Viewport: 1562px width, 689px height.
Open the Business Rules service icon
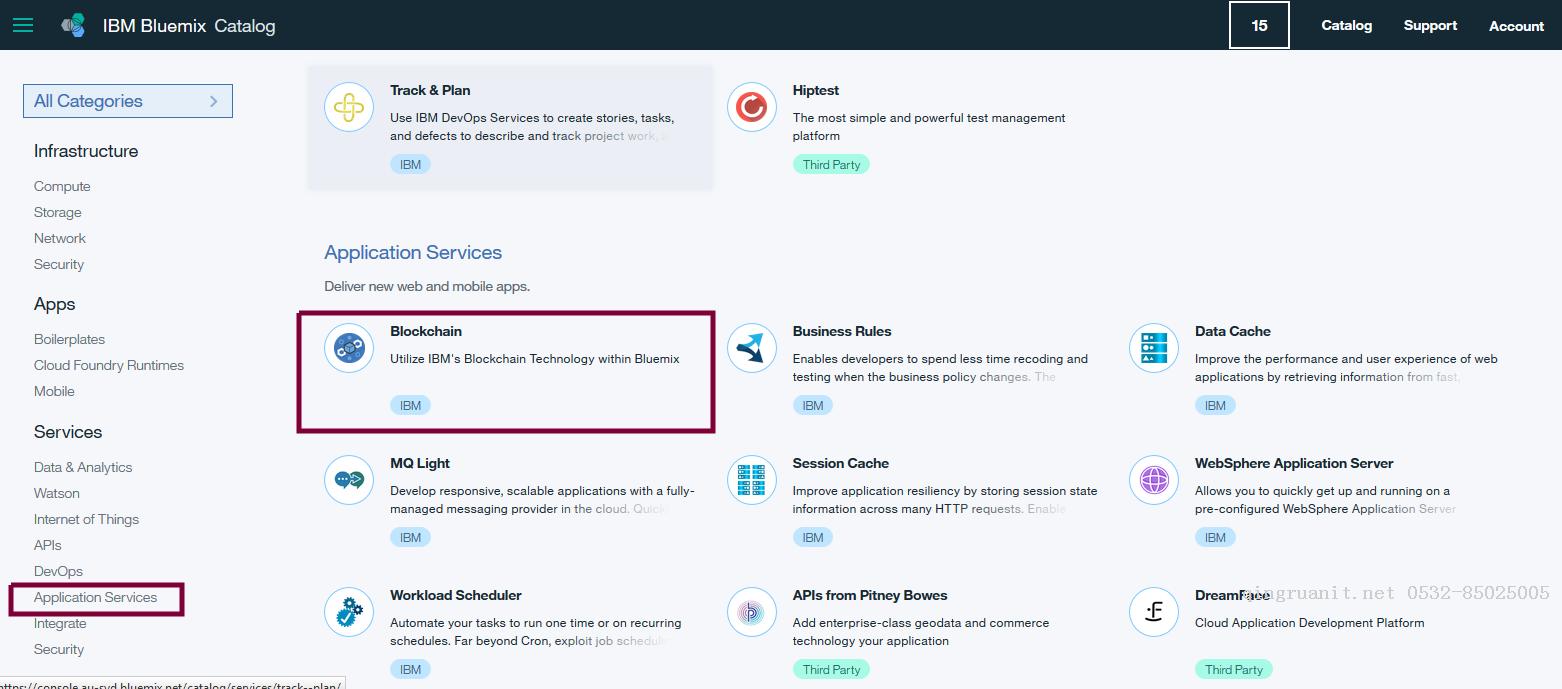point(751,348)
